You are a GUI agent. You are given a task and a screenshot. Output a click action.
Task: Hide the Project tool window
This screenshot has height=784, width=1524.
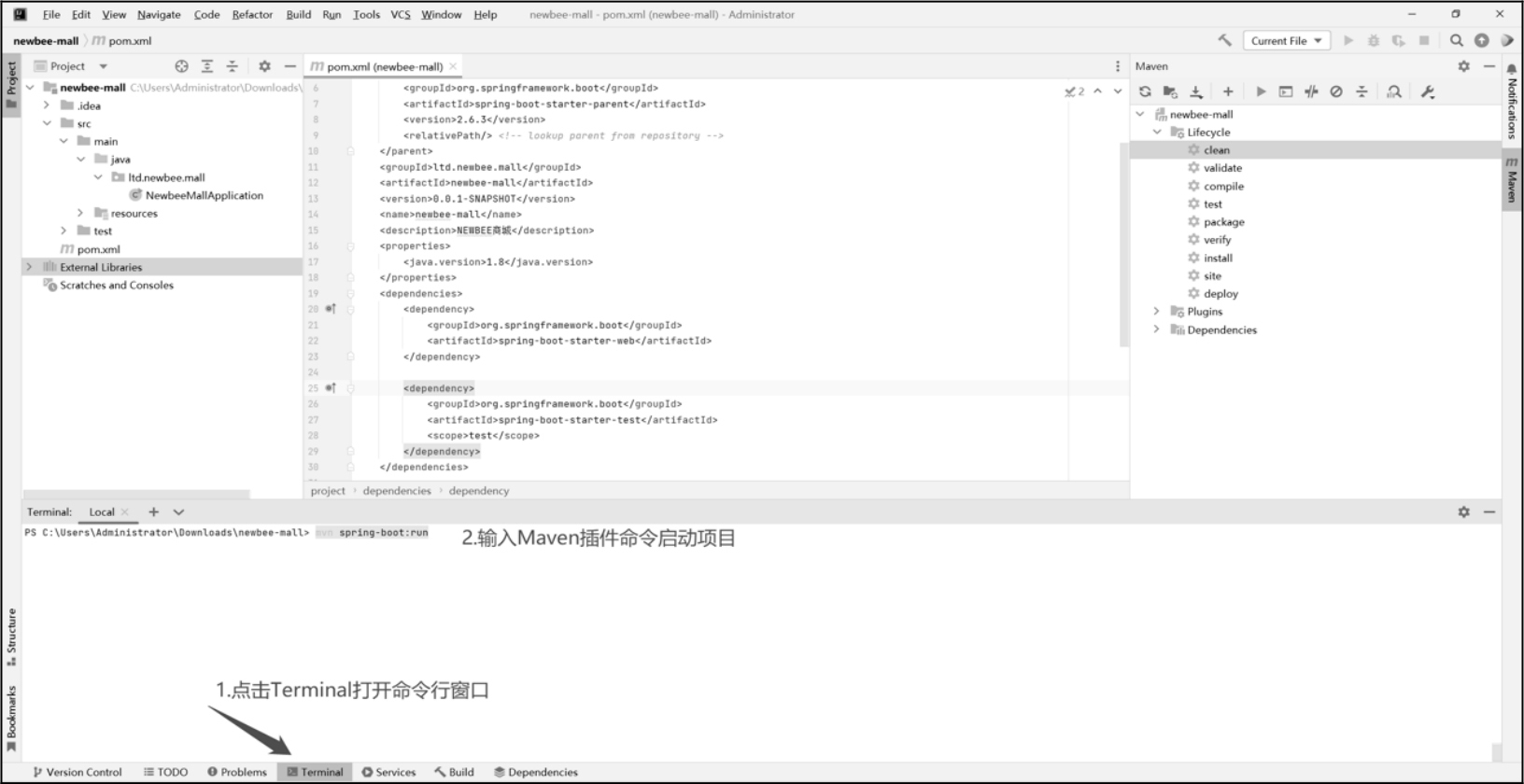290,66
